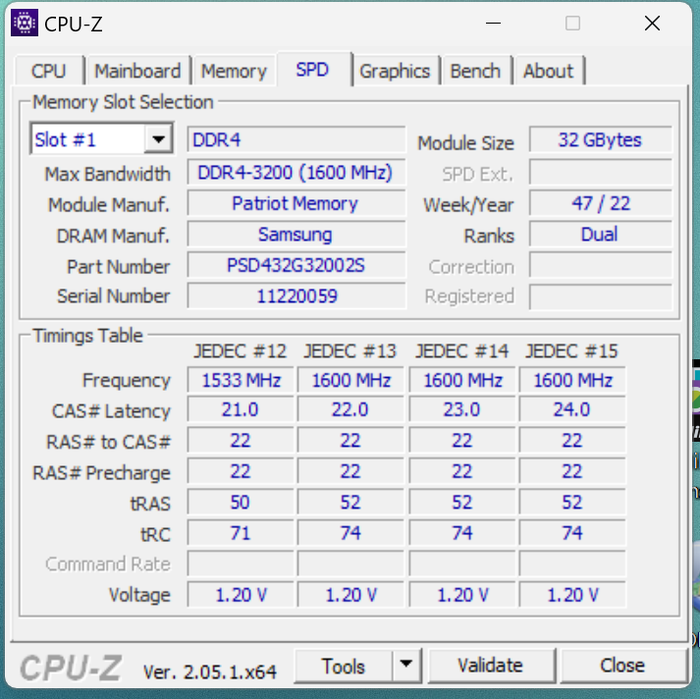Click the Ver. 2.05.1.x64 version text
This screenshot has width=700, height=699.
point(210,671)
